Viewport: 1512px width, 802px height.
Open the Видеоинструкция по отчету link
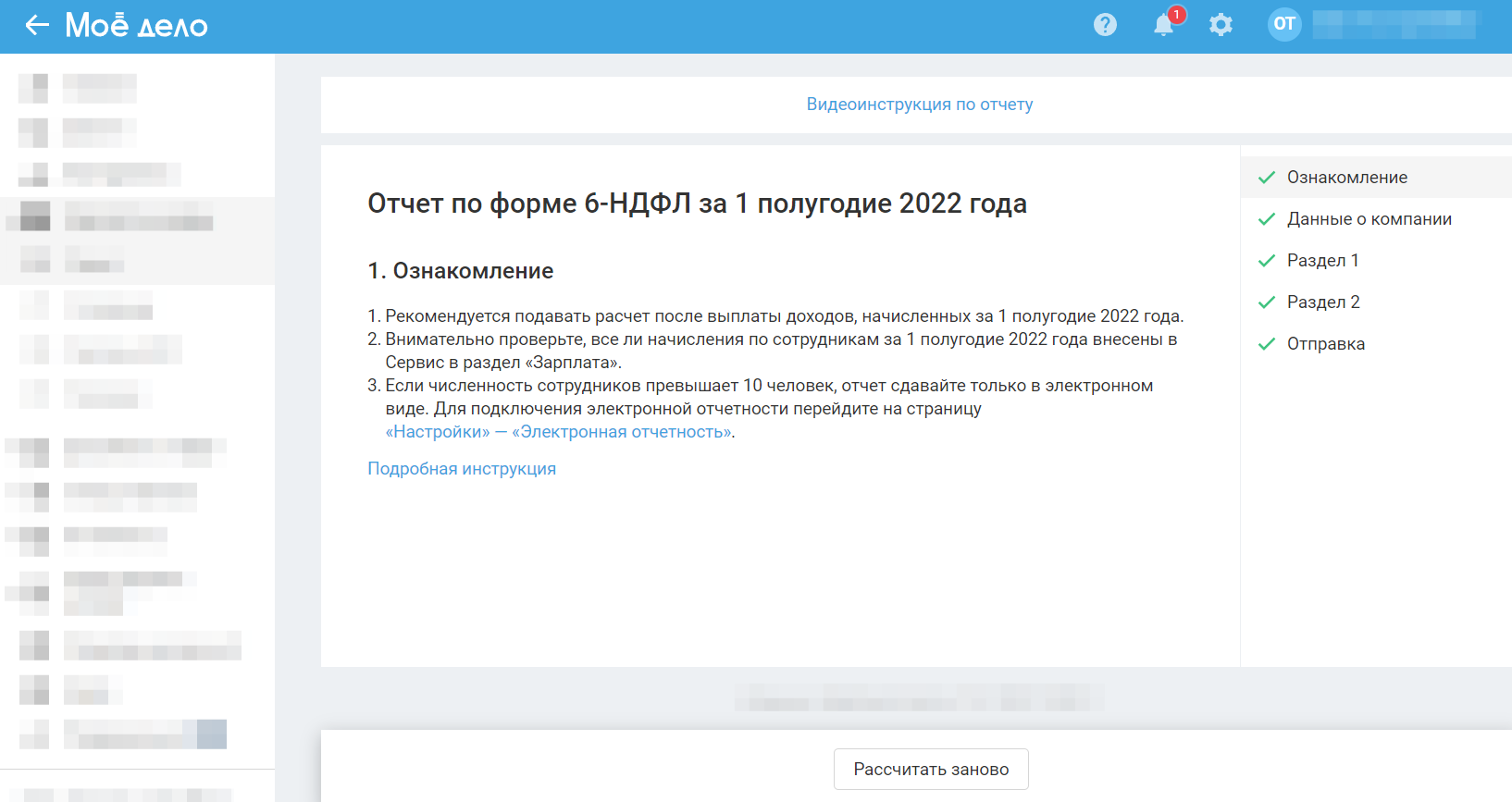tap(919, 105)
